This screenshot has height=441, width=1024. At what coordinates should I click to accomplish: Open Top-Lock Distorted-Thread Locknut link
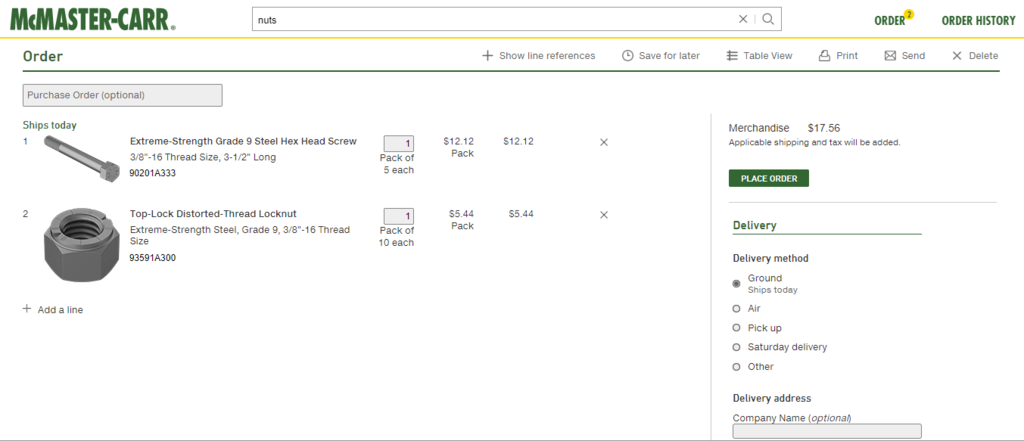coord(213,214)
